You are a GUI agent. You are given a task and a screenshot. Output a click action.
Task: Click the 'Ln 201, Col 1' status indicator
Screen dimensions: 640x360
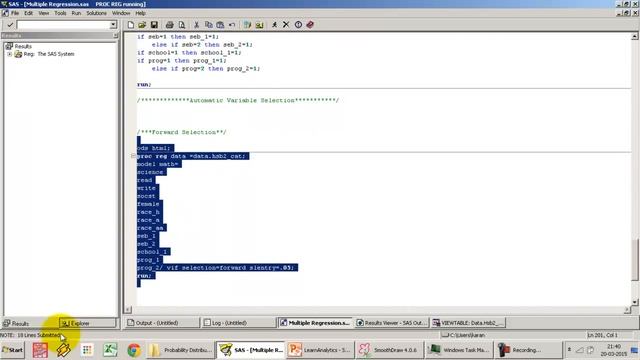(x=602, y=335)
